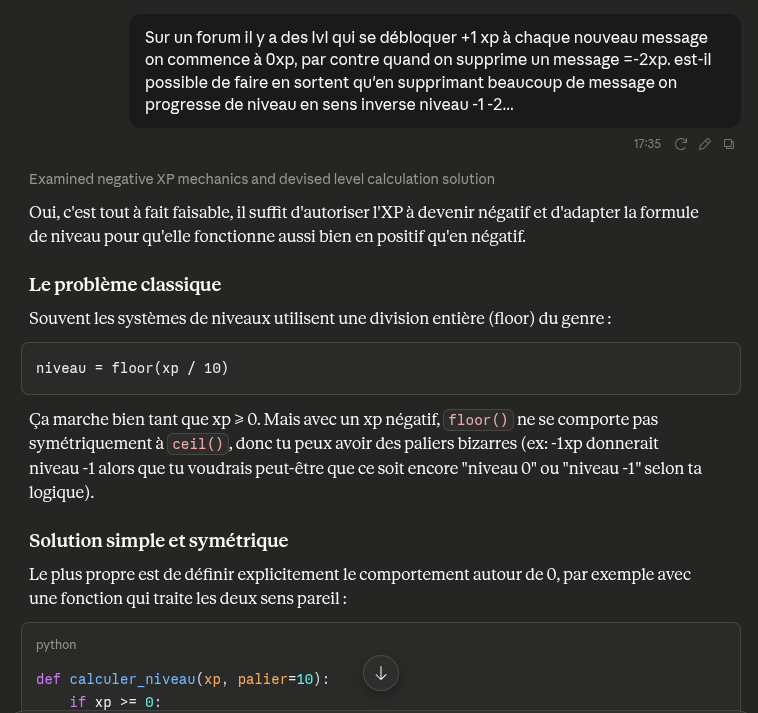Click the user message bubble about forum xp
The width and height of the screenshot is (758, 713).
click(x=435, y=71)
